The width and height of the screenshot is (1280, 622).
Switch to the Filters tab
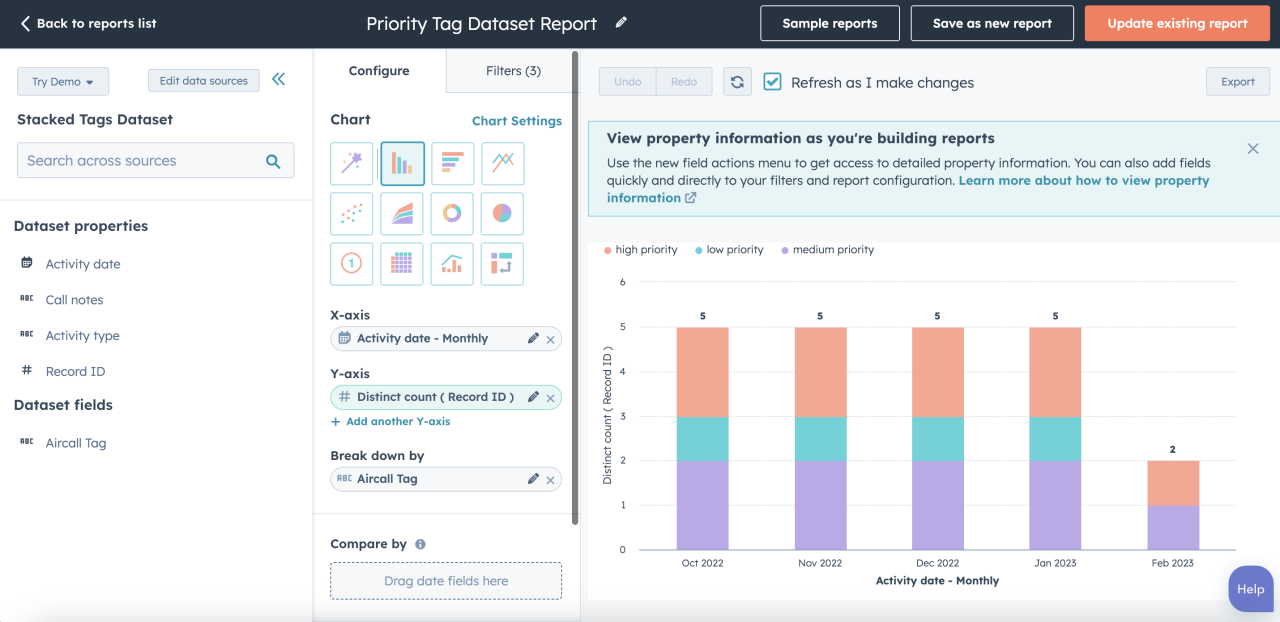[x=512, y=71]
